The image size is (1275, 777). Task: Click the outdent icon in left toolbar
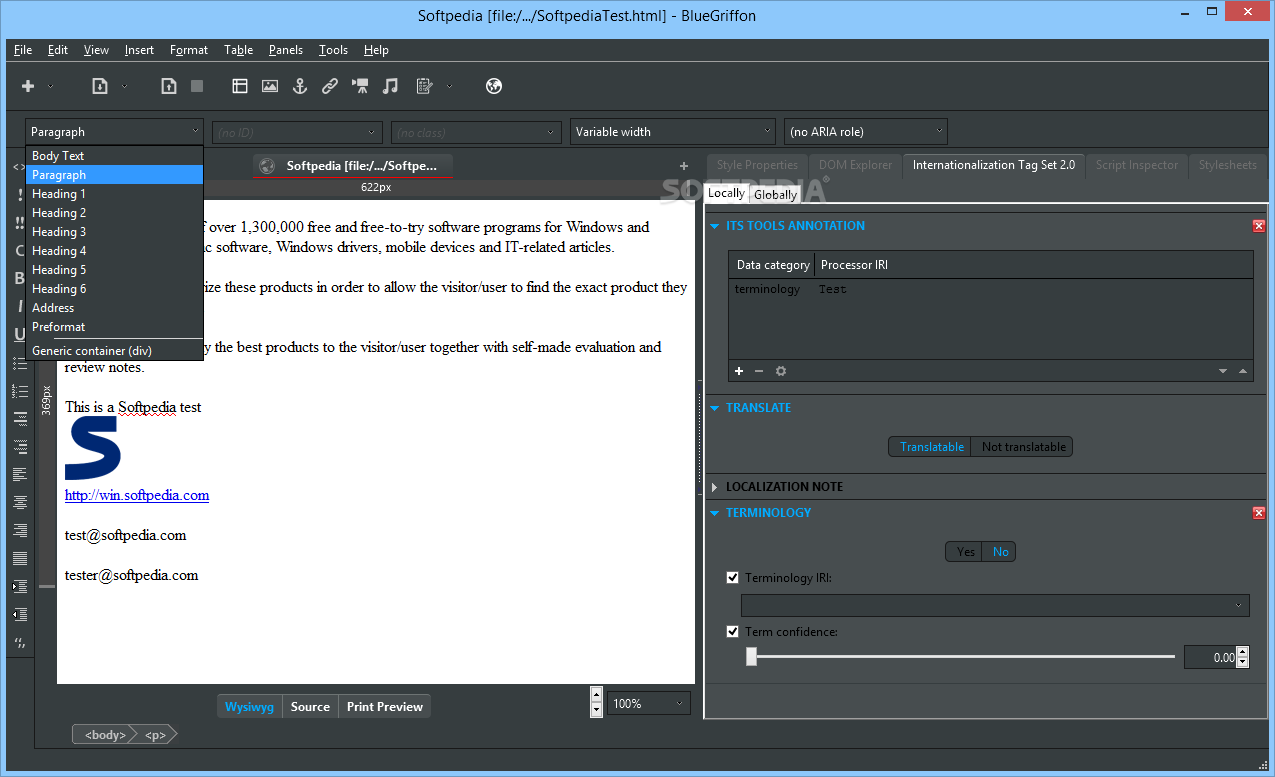20,614
